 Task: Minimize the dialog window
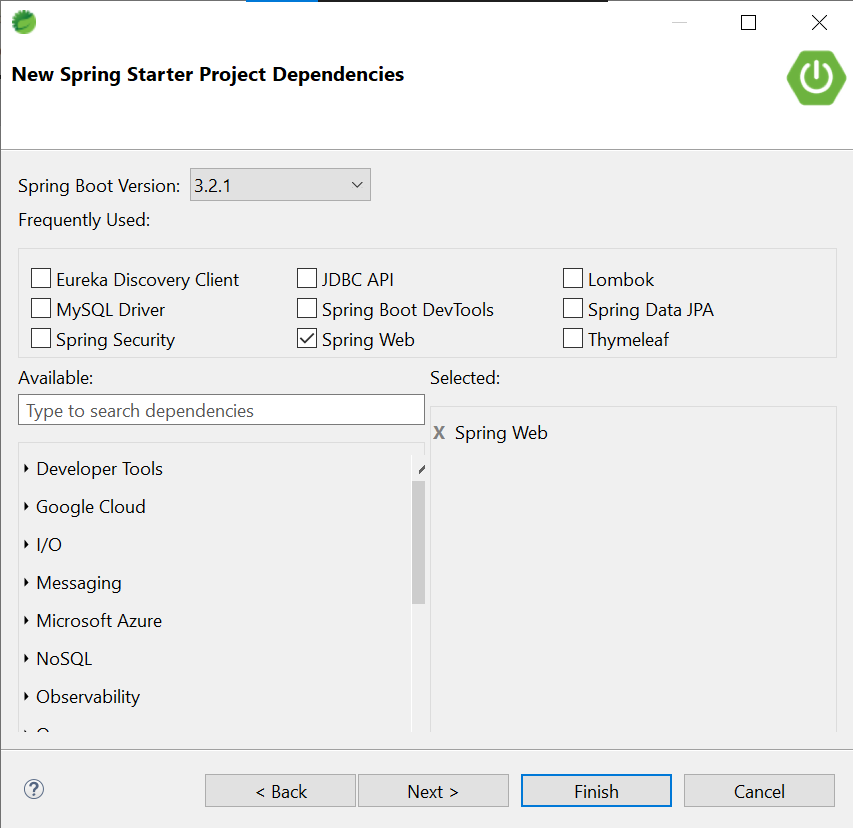tap(679, 22)
